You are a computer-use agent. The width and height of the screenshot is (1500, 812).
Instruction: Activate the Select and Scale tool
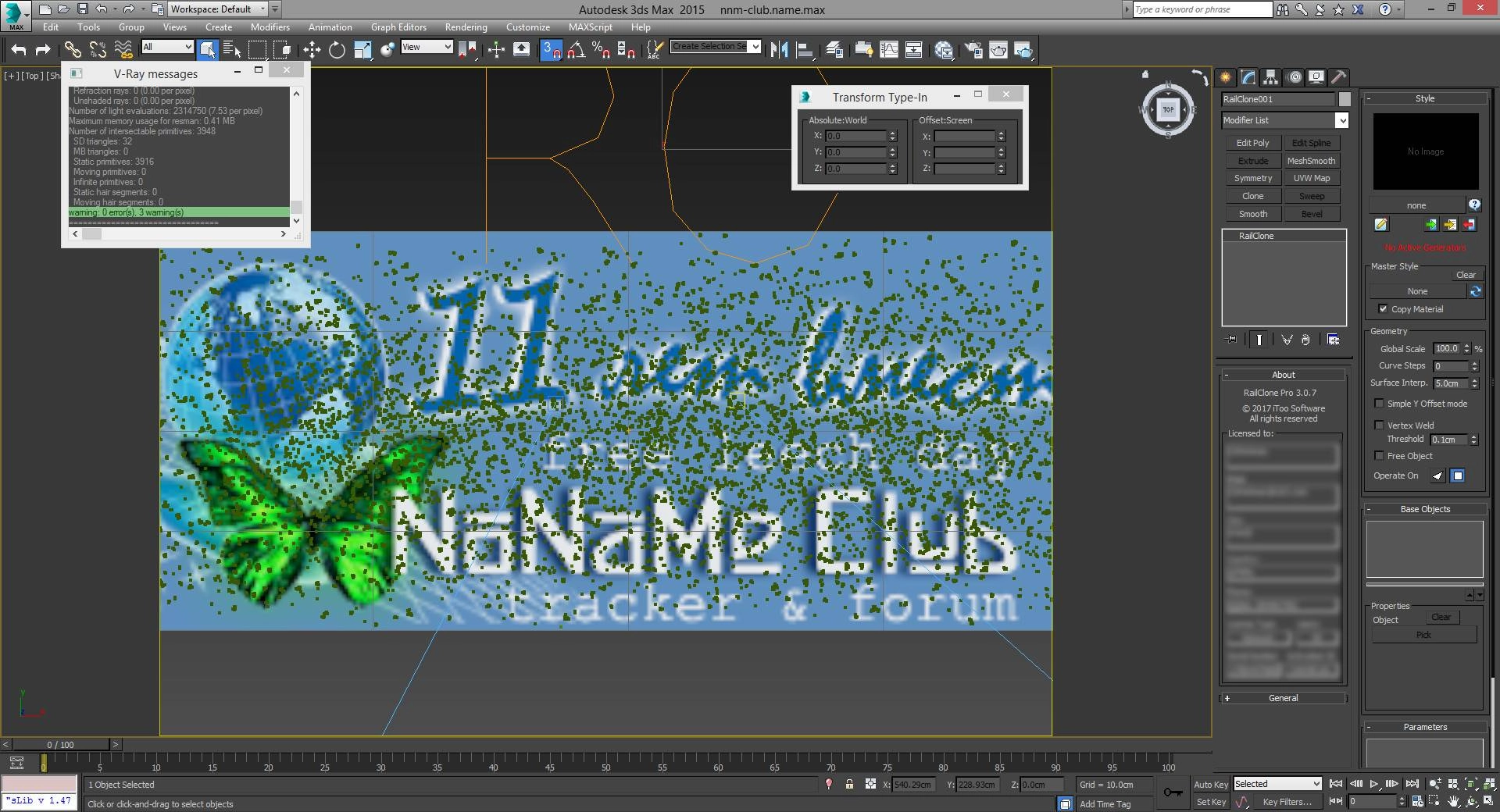[362, 50]
